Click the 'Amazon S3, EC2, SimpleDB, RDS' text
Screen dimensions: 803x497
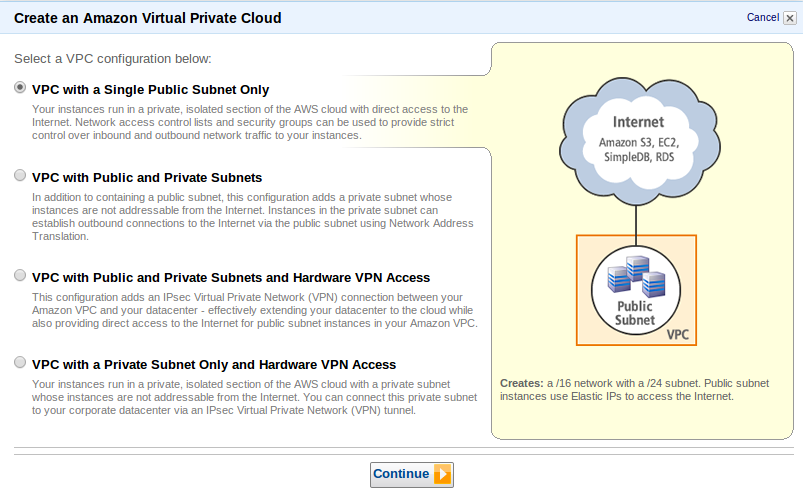tap(639, 150)
